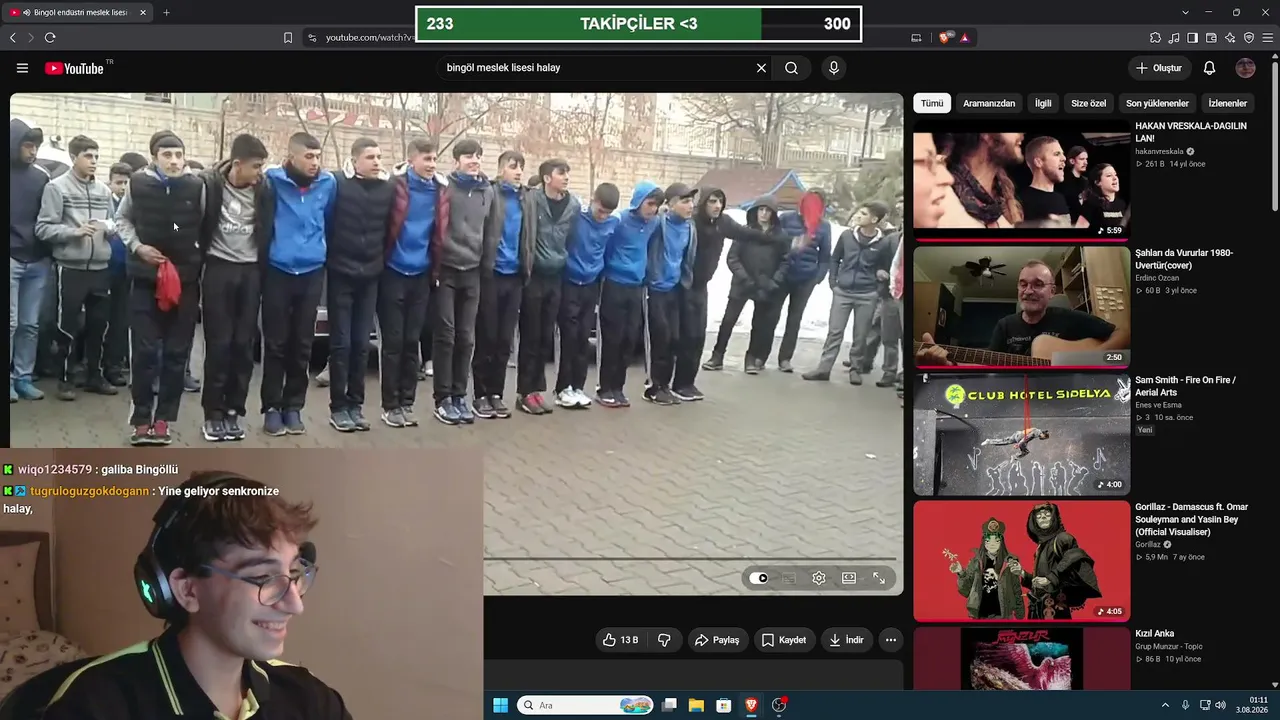Open HAKAN VRESKALA-DAGILIN LAN video thumbnail
The image size is (1280, 720).
(x=1021, y=181)
